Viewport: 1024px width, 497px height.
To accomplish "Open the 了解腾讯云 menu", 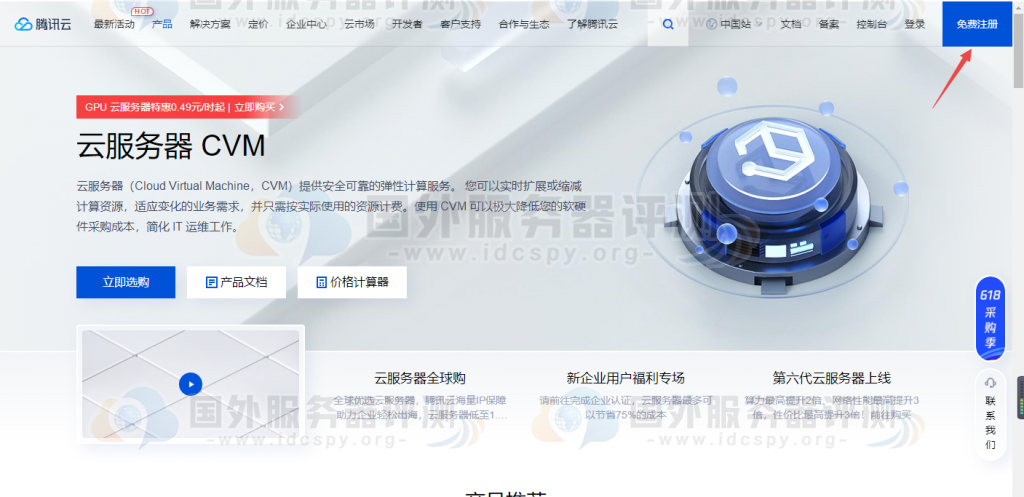I will tap(592, 24).
